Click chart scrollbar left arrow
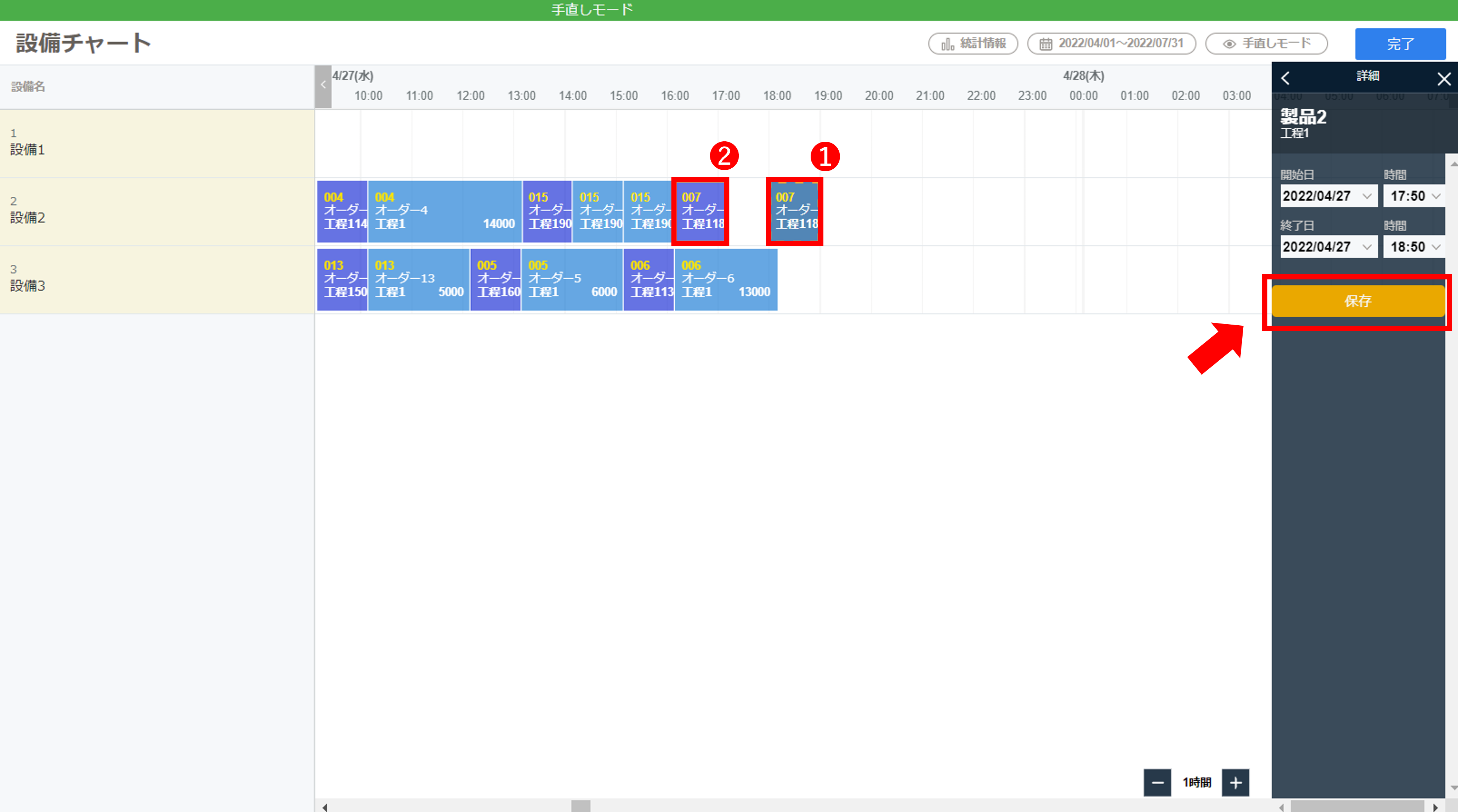 coord(325,807)
